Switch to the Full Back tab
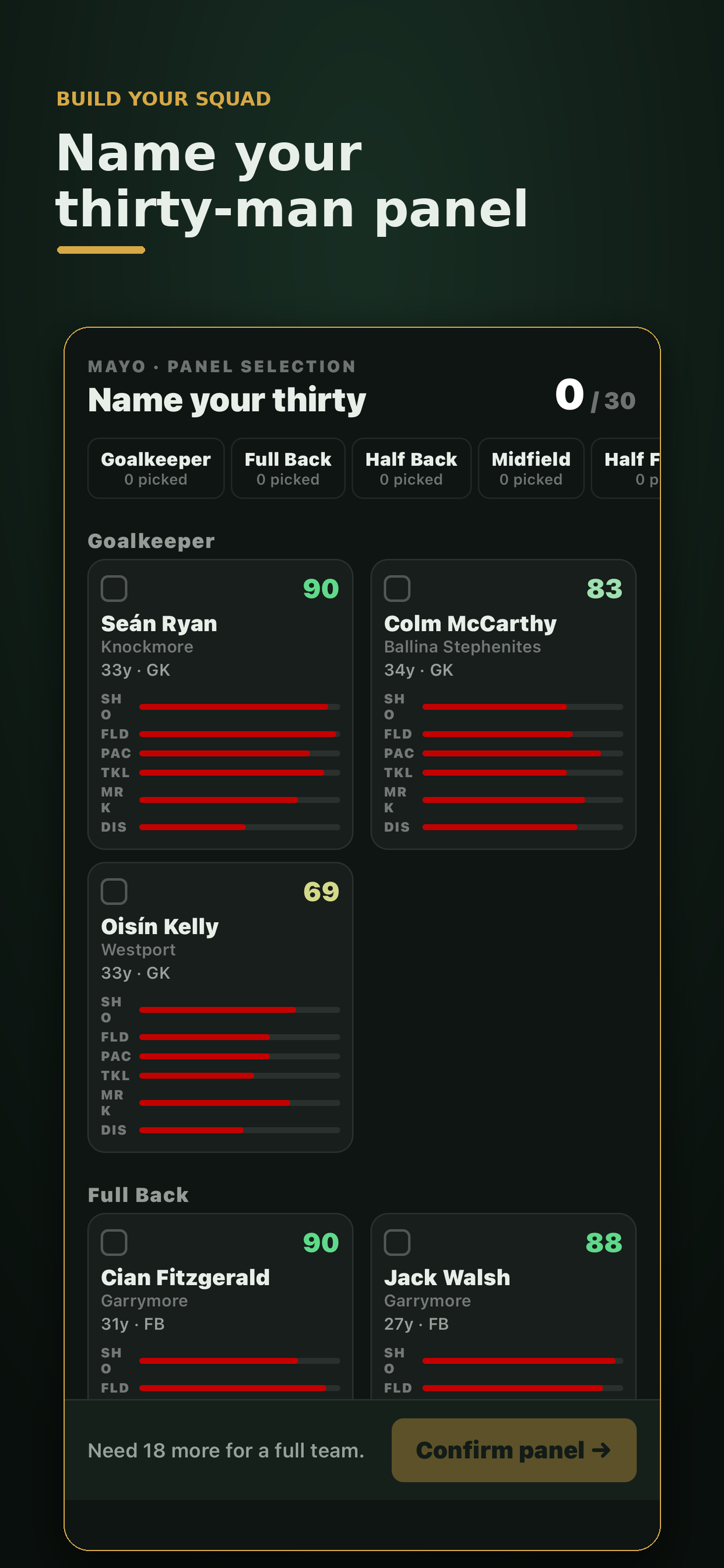Screen dimensions: 724x1568 (288, 468)
